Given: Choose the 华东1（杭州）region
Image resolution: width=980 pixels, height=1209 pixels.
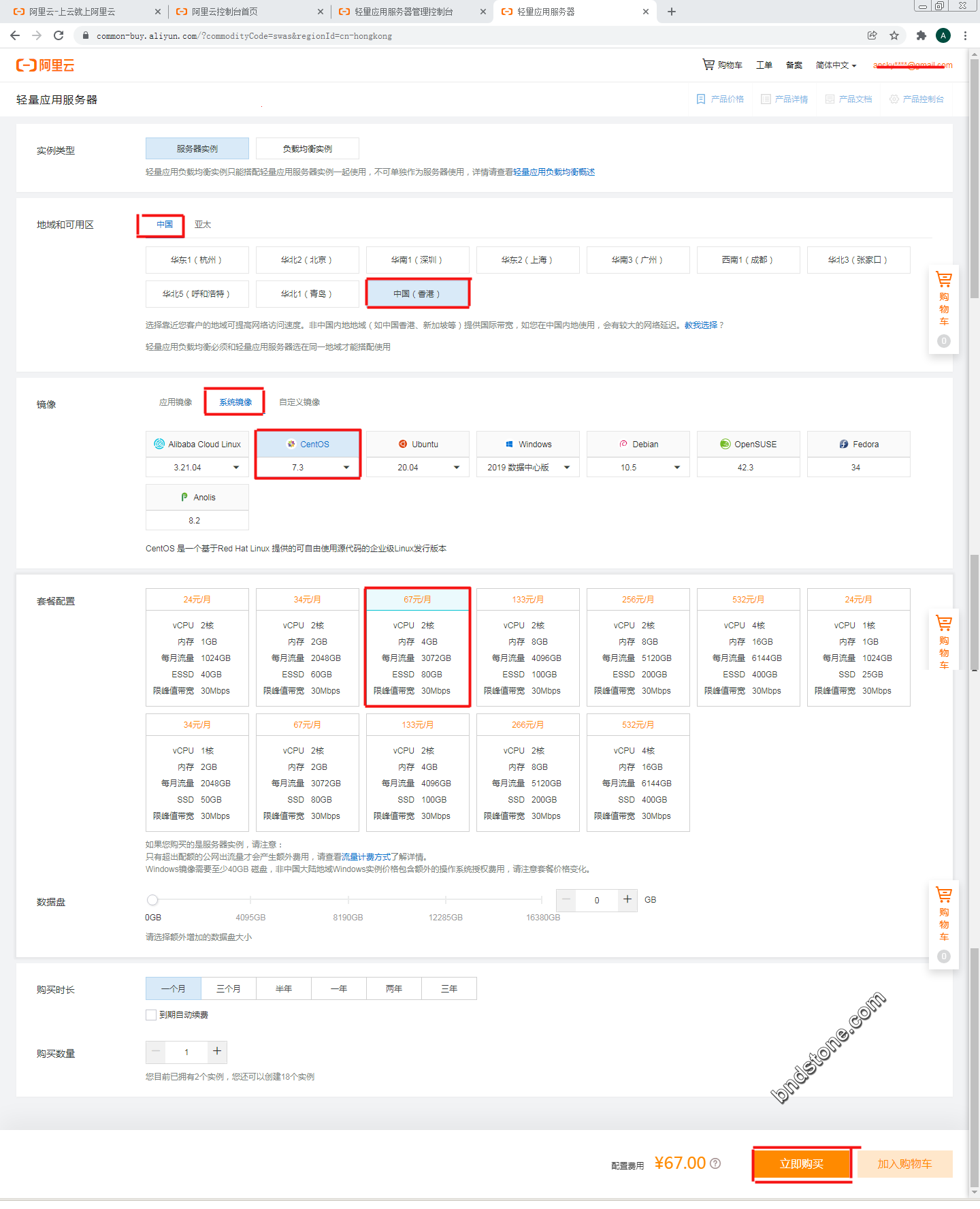Looking at the screenshot, I should (x=197, y=259).
